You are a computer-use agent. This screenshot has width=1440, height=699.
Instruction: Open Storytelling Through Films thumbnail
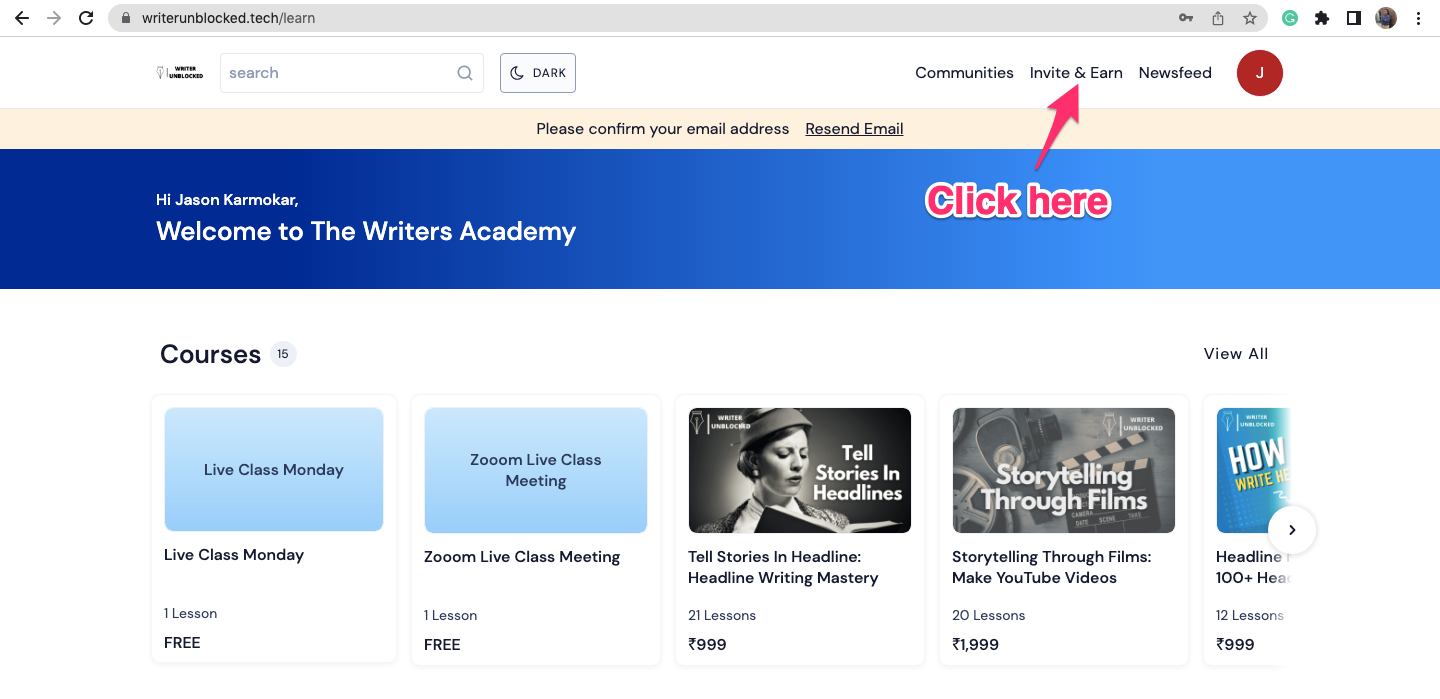click(x=1064, y=470)
